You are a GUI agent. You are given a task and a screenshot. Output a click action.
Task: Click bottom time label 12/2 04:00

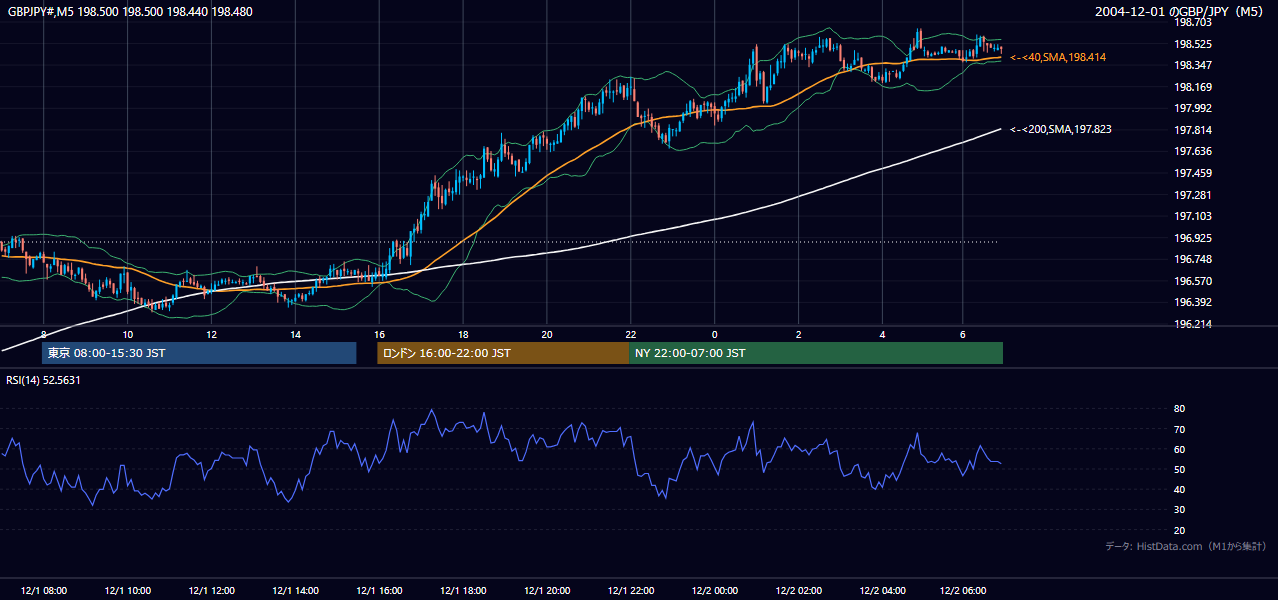[x=883, y=591]
